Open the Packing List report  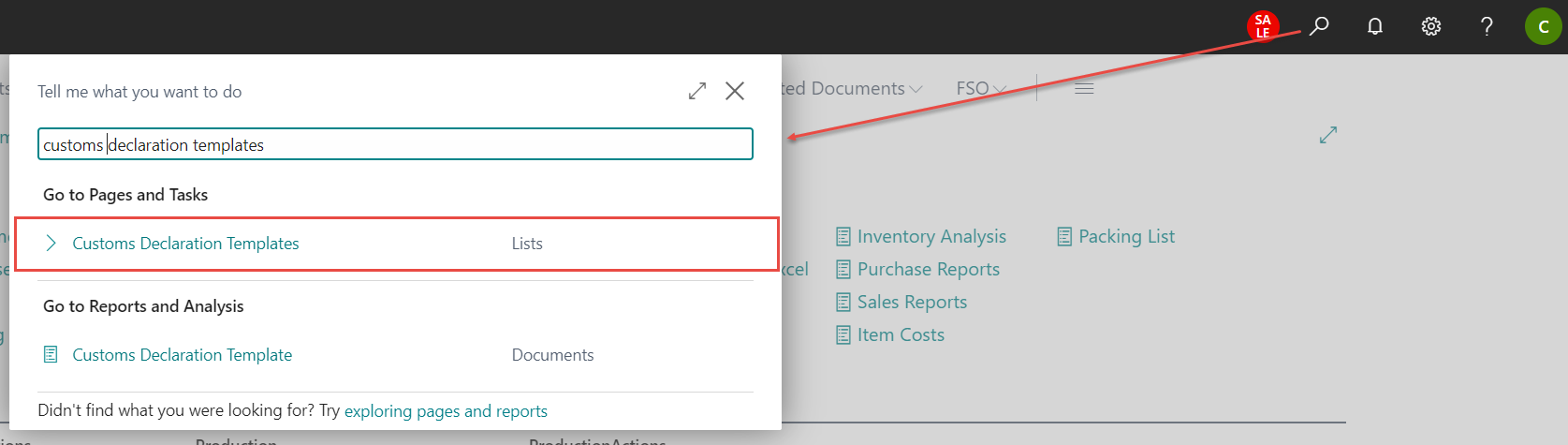[x=1125, y=237]
